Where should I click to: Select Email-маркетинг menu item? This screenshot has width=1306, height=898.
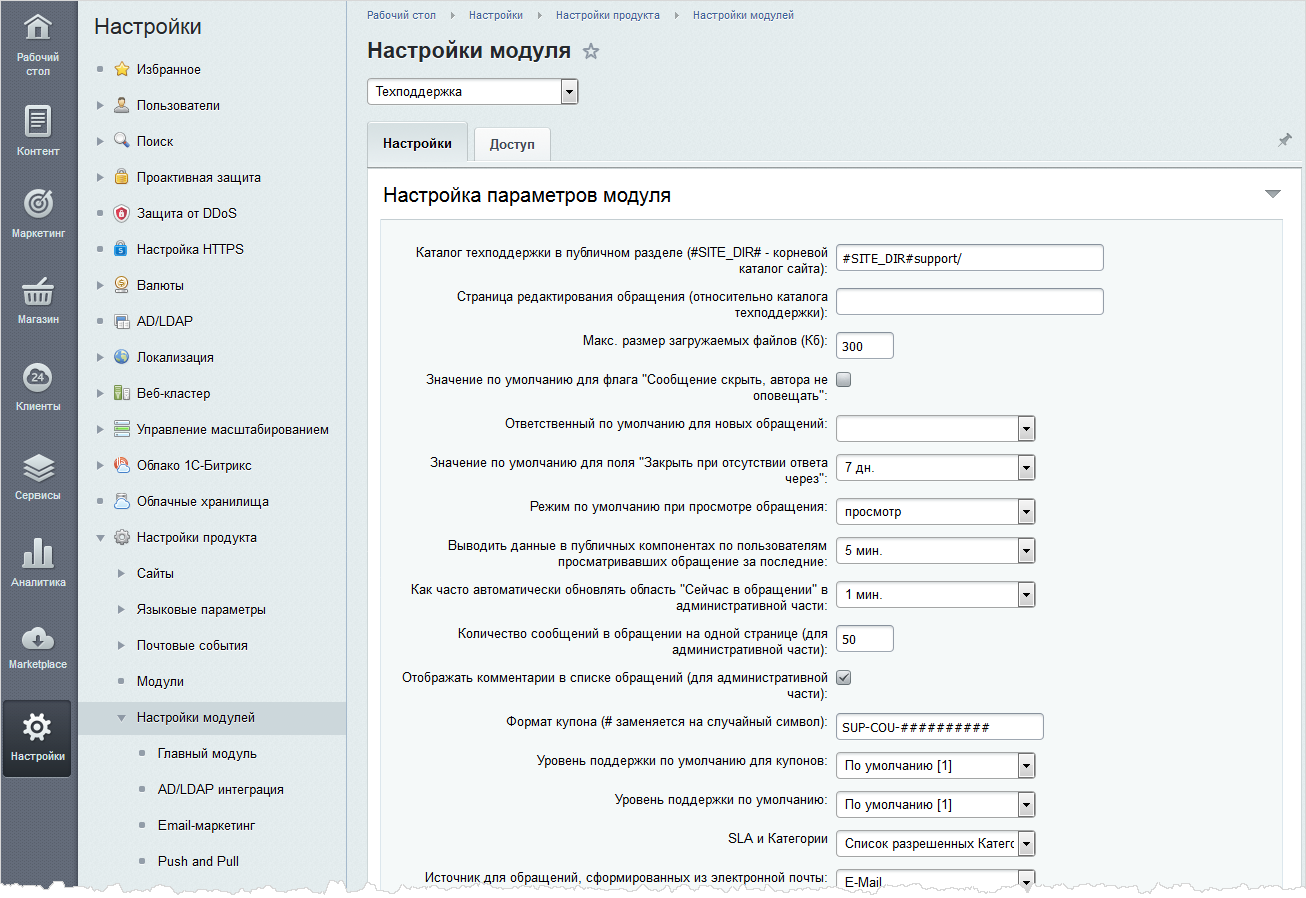pyautogui.click(x=207, y=825)
